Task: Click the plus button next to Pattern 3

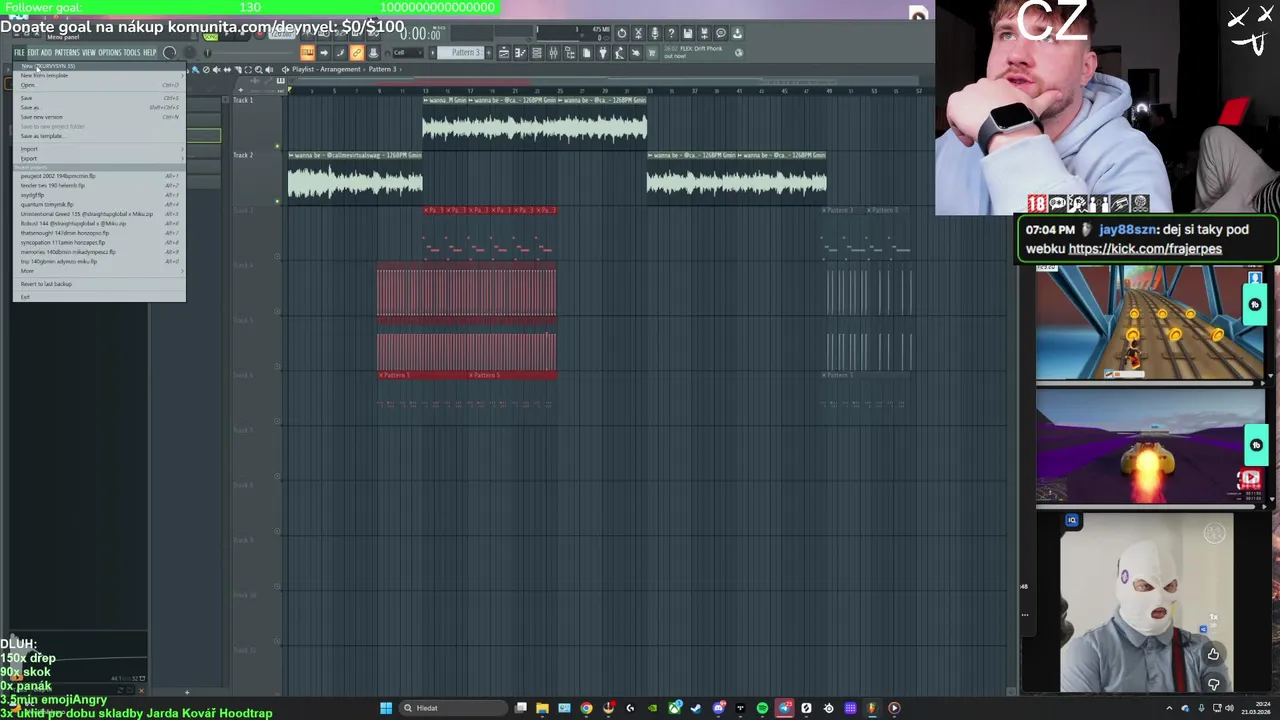Action: [x=489, y=52]
